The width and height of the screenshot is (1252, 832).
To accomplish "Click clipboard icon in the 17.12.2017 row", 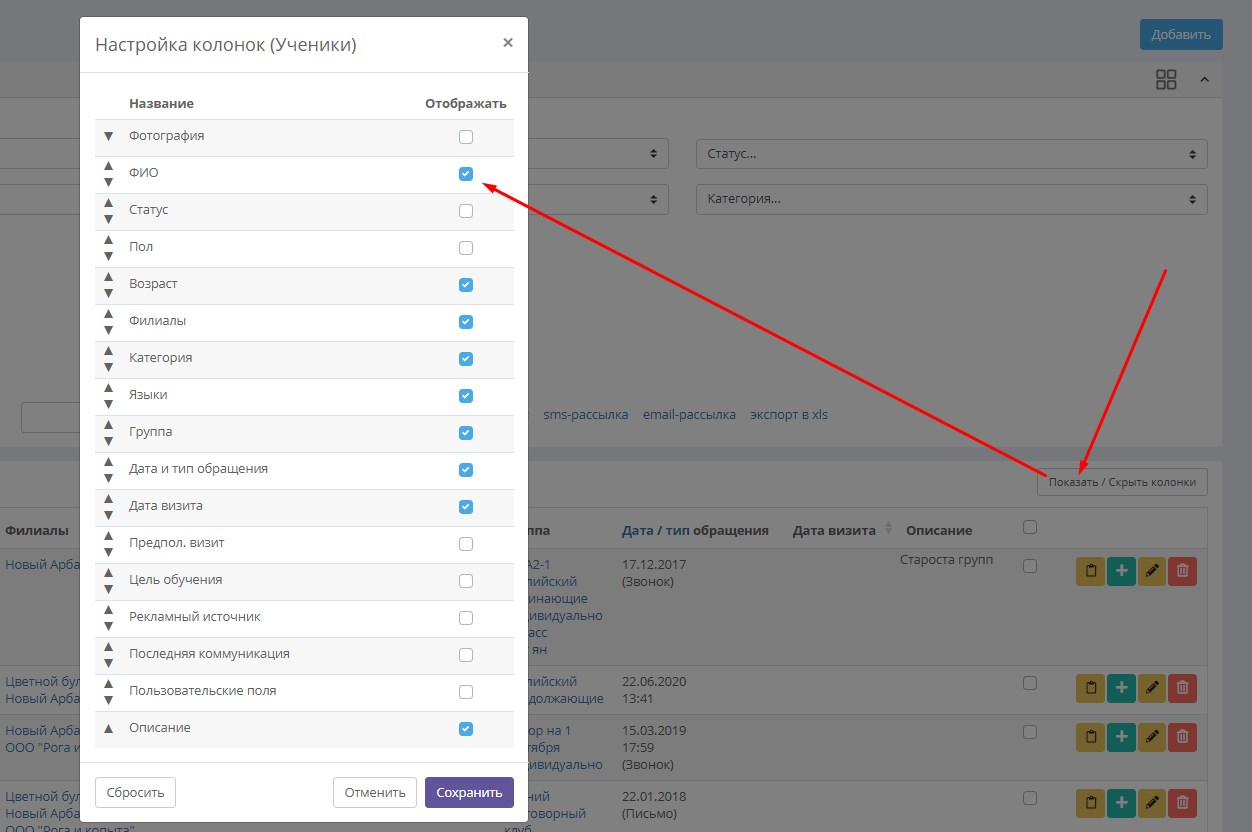I will click(x=1091, y=571).
